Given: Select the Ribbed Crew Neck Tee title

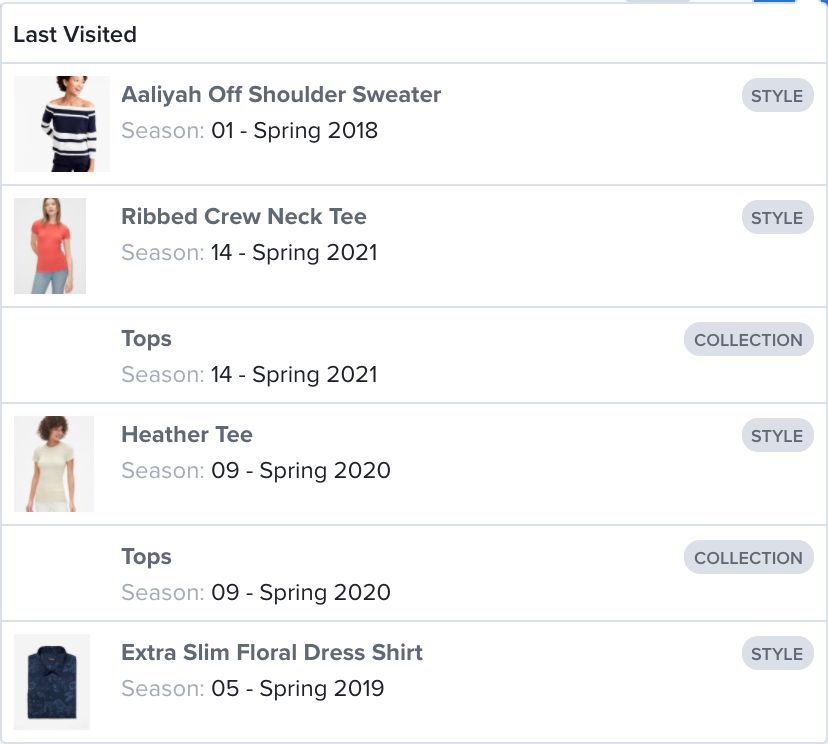Looking at the screenshot, I should [x=244, y=216].
